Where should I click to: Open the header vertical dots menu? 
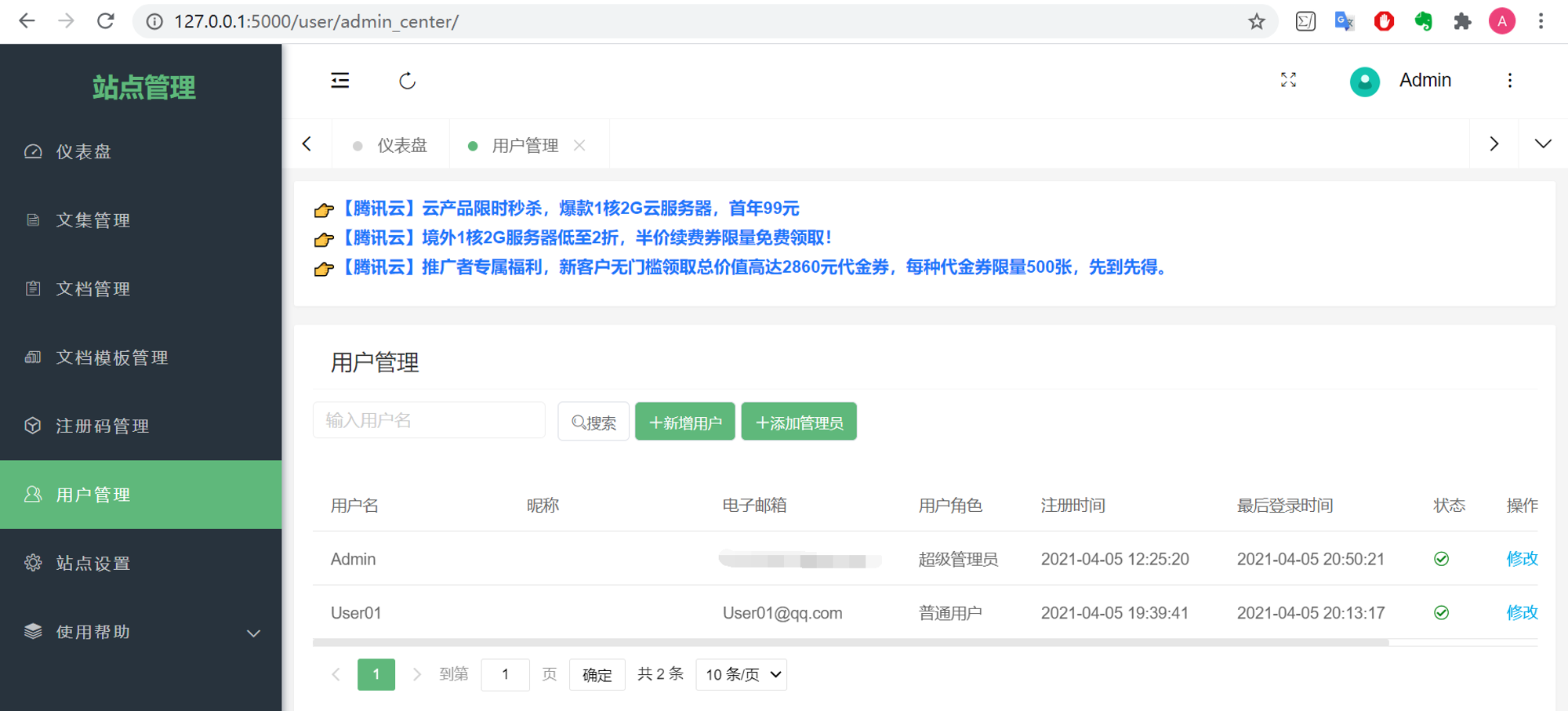pyautogui.click(x=1510, y=80)
